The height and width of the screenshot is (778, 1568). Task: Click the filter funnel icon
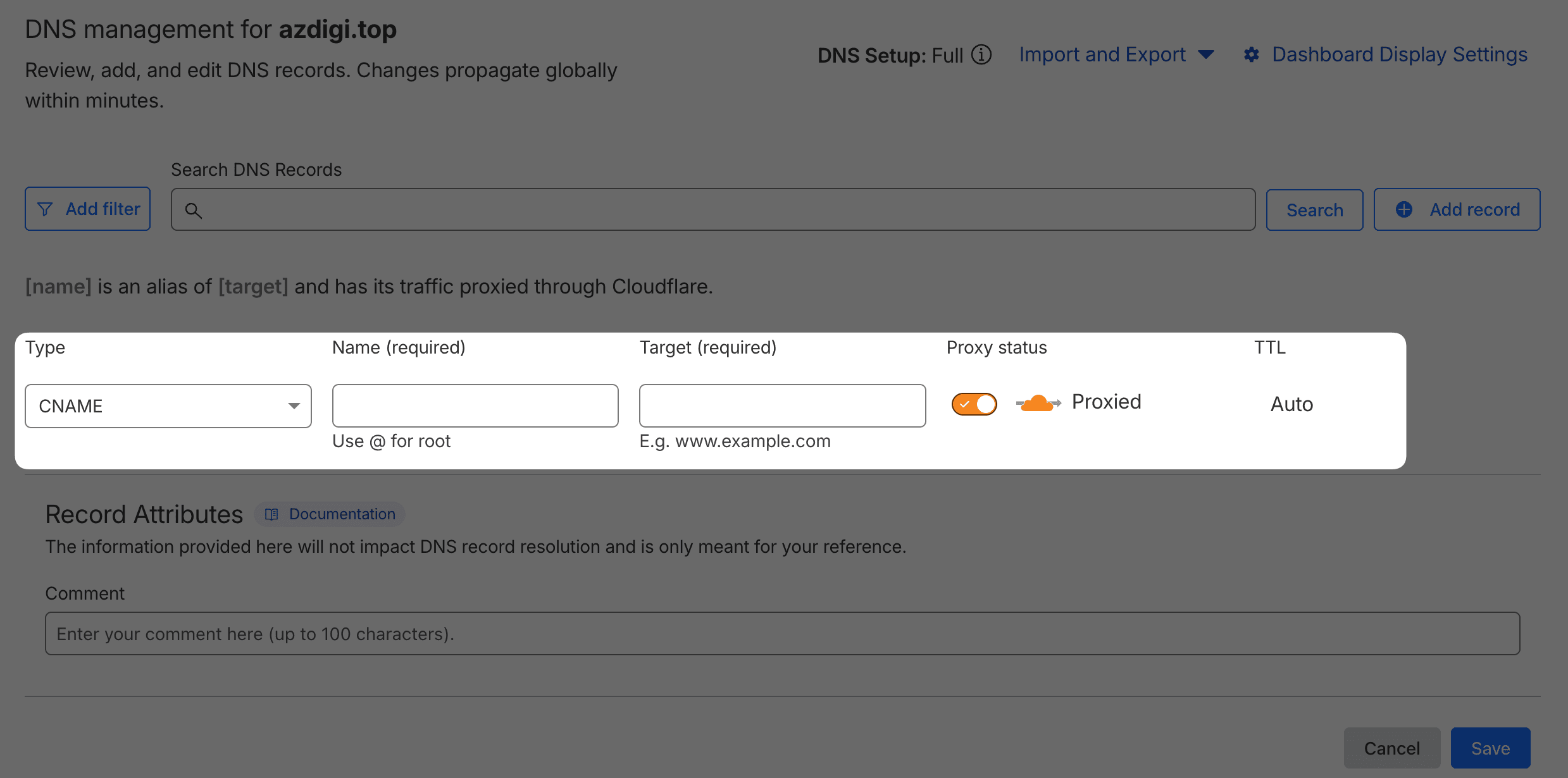[x=45, y=209]
